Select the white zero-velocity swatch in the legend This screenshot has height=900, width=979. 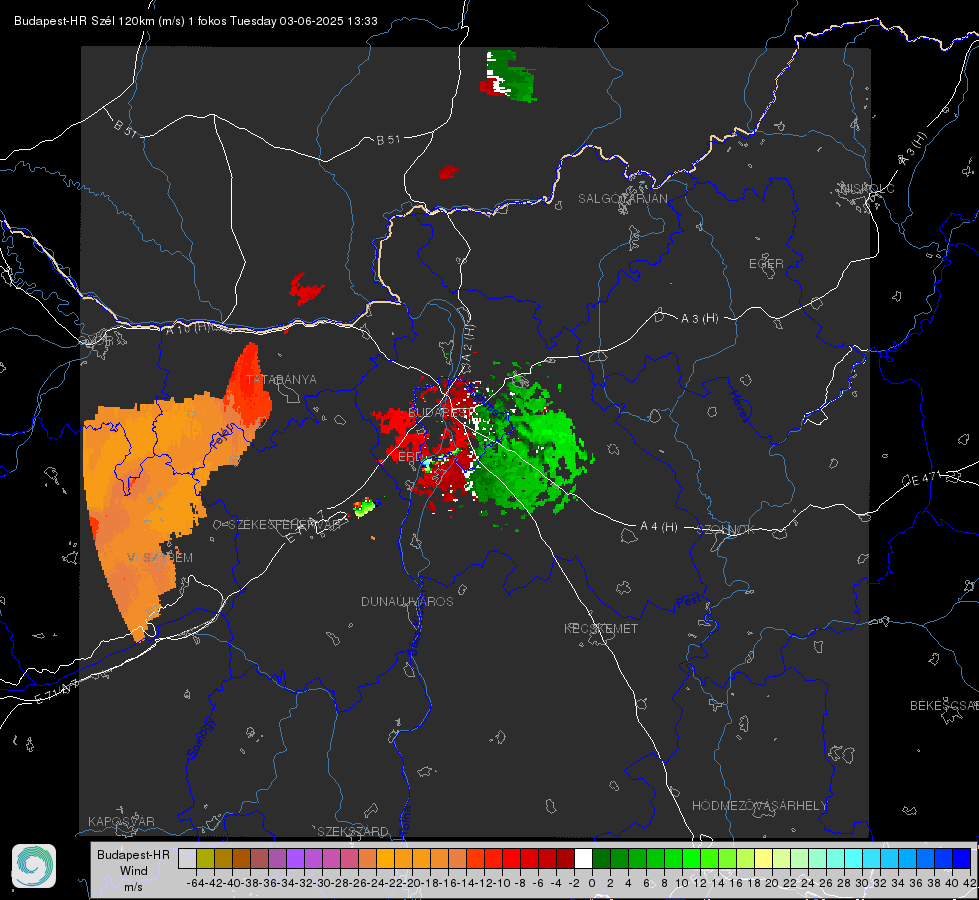tap(583, 858)
